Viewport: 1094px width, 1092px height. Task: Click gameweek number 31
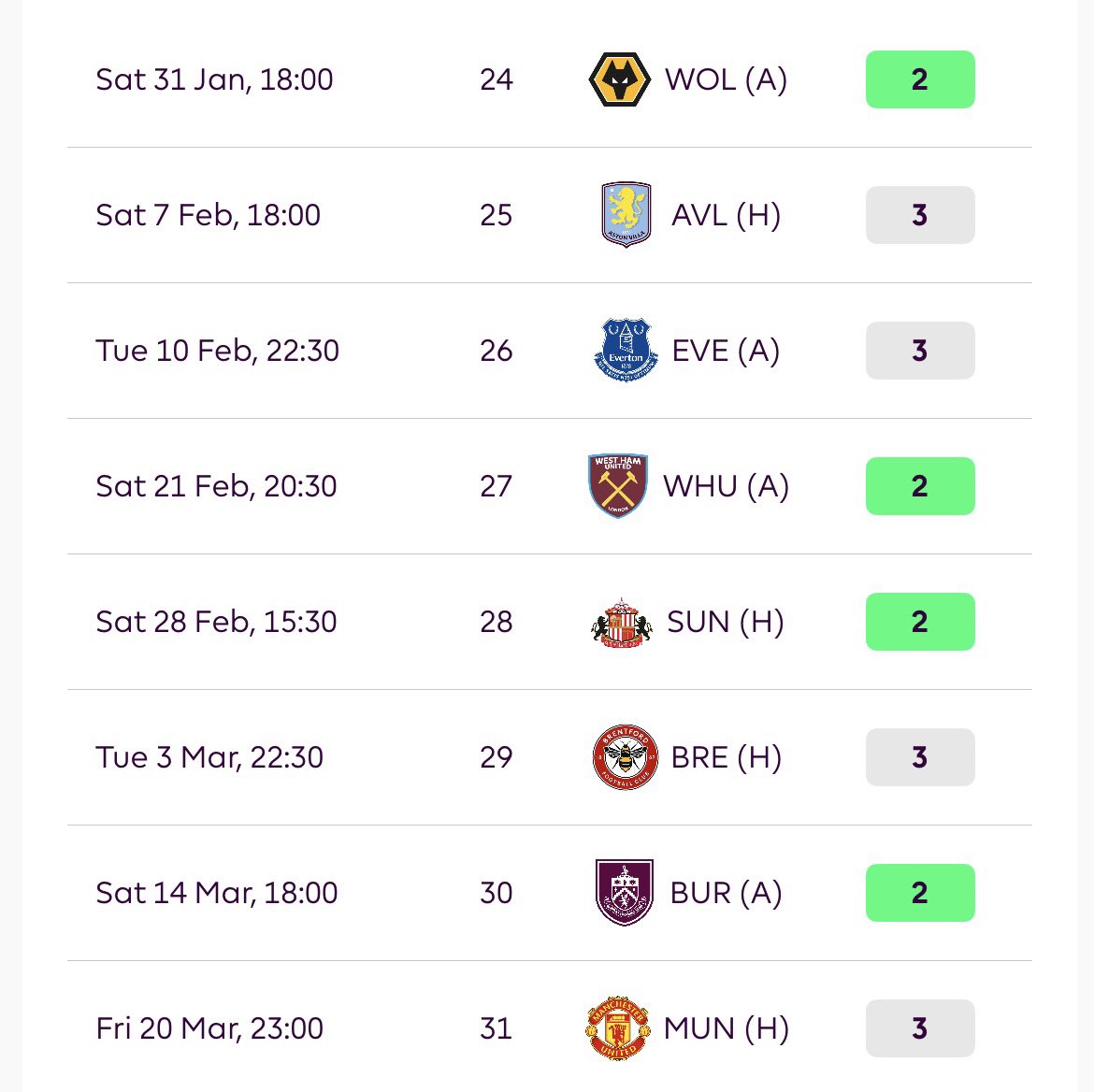(x=497, y=1027)
